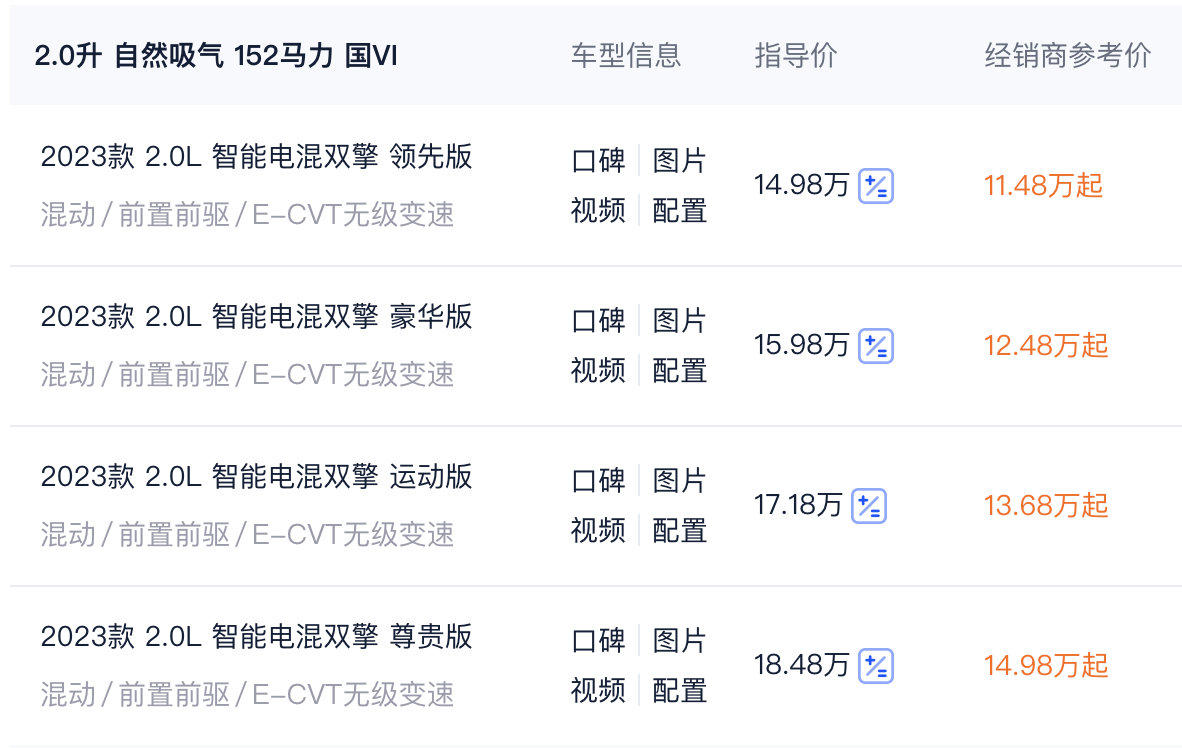Open price calculator for 运动版 17.18万
The height and width of the screenshot is (748, 1182).
click(x=869, y=506)
